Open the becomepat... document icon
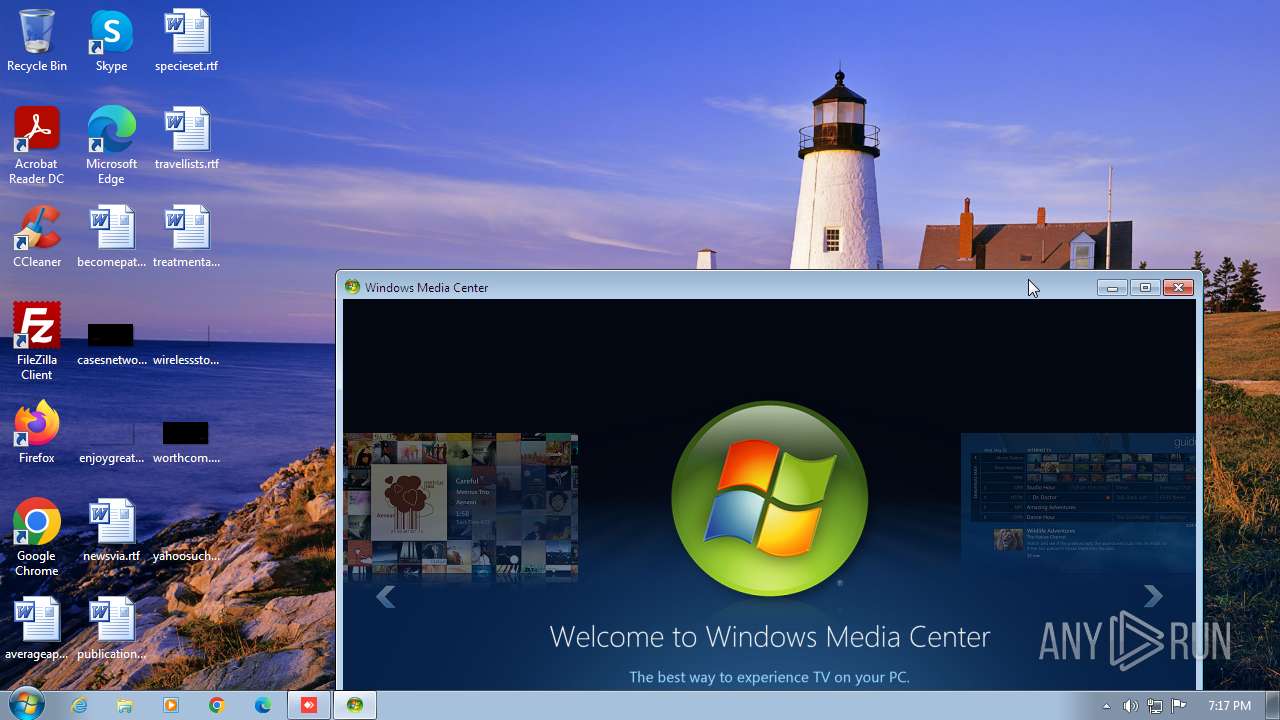1280x720 pixels. (111, 236)
